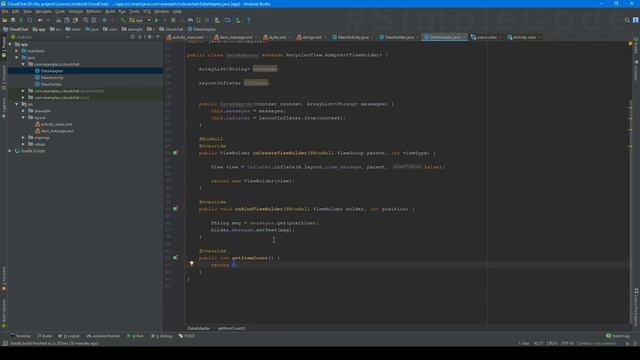The image size is (640, 360).
Task: Click the gear settings icon in the Project panel
Action: click(149, 37)
